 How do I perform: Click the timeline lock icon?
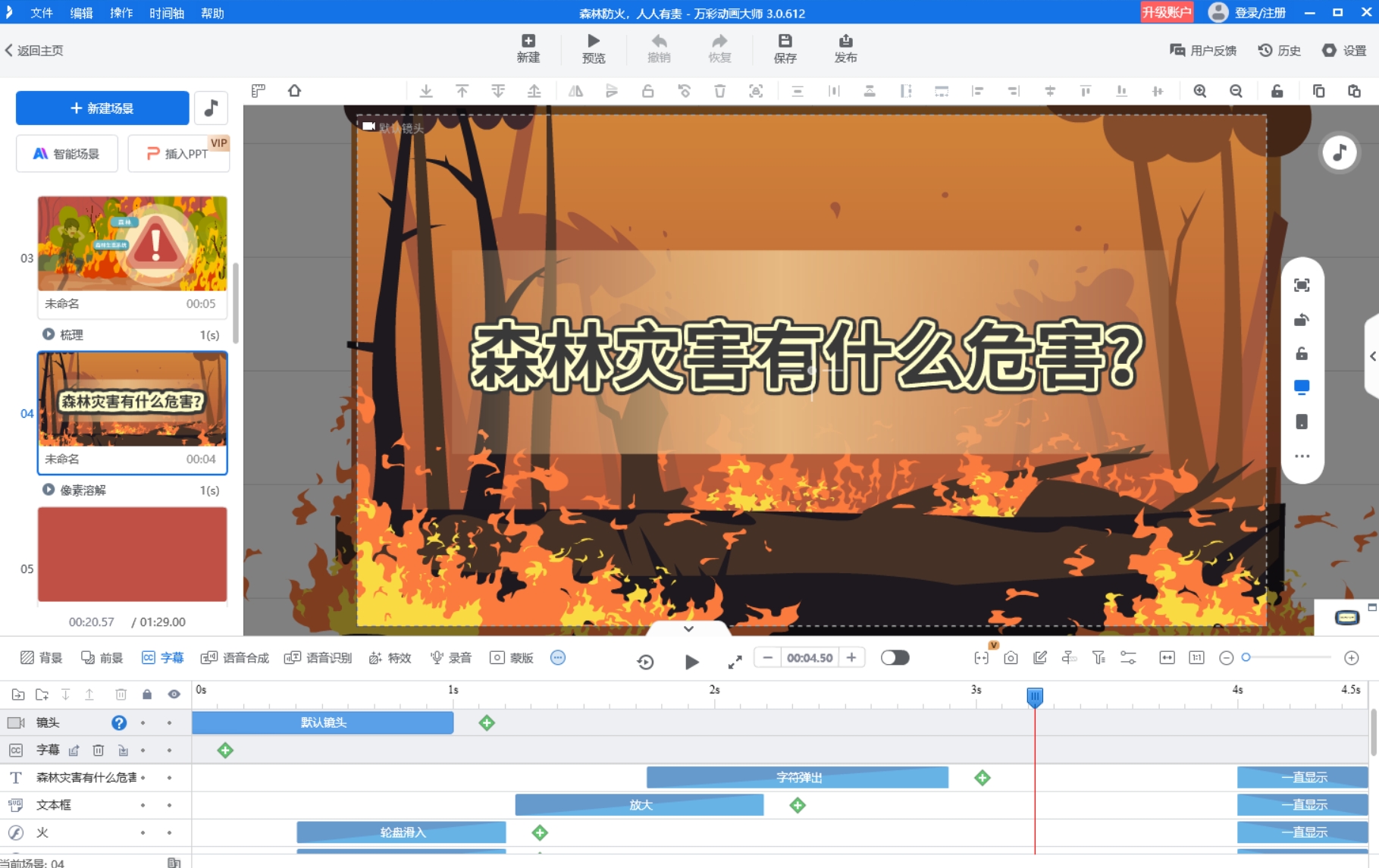coord(147,694)
